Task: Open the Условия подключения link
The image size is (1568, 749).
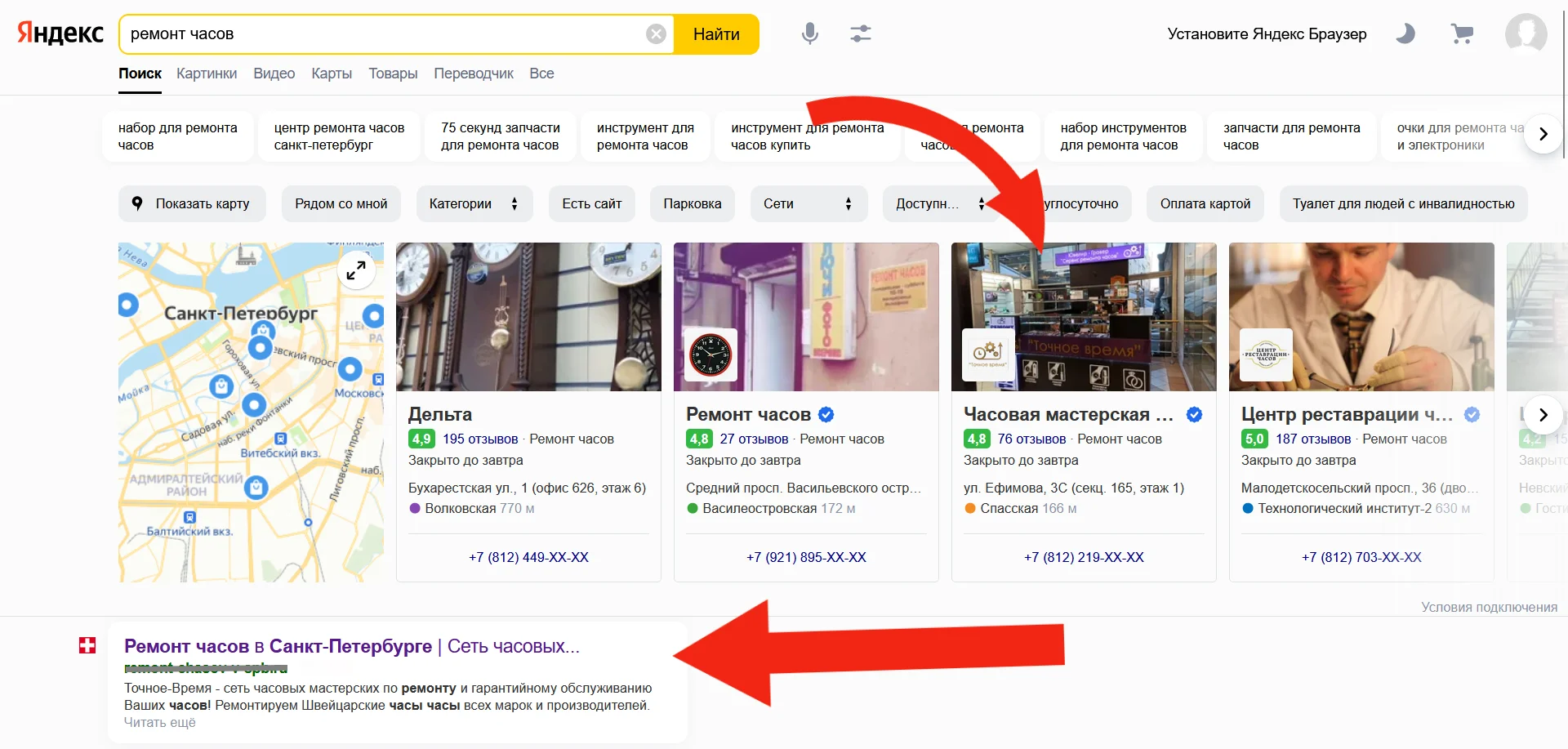Action: tap(1489, 608)
